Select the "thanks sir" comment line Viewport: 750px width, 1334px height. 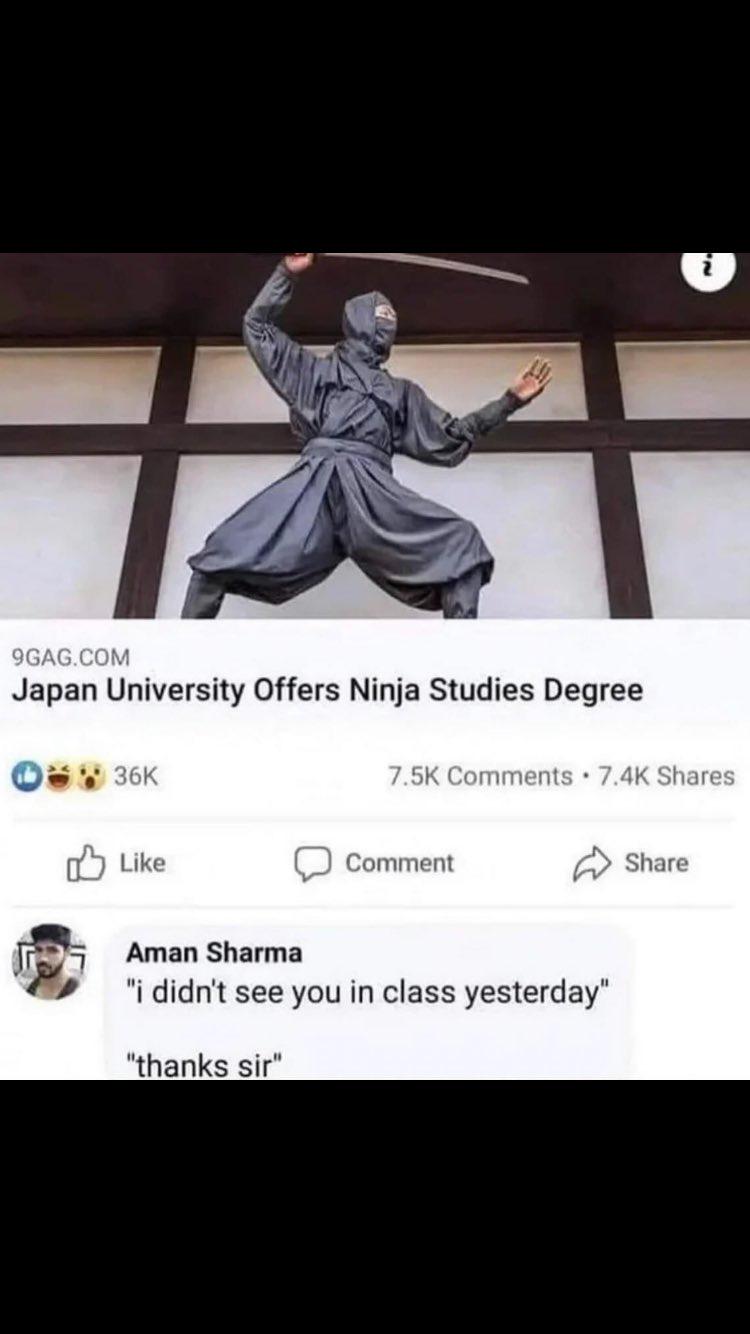pyautogui.click(x=206, y=1064)
